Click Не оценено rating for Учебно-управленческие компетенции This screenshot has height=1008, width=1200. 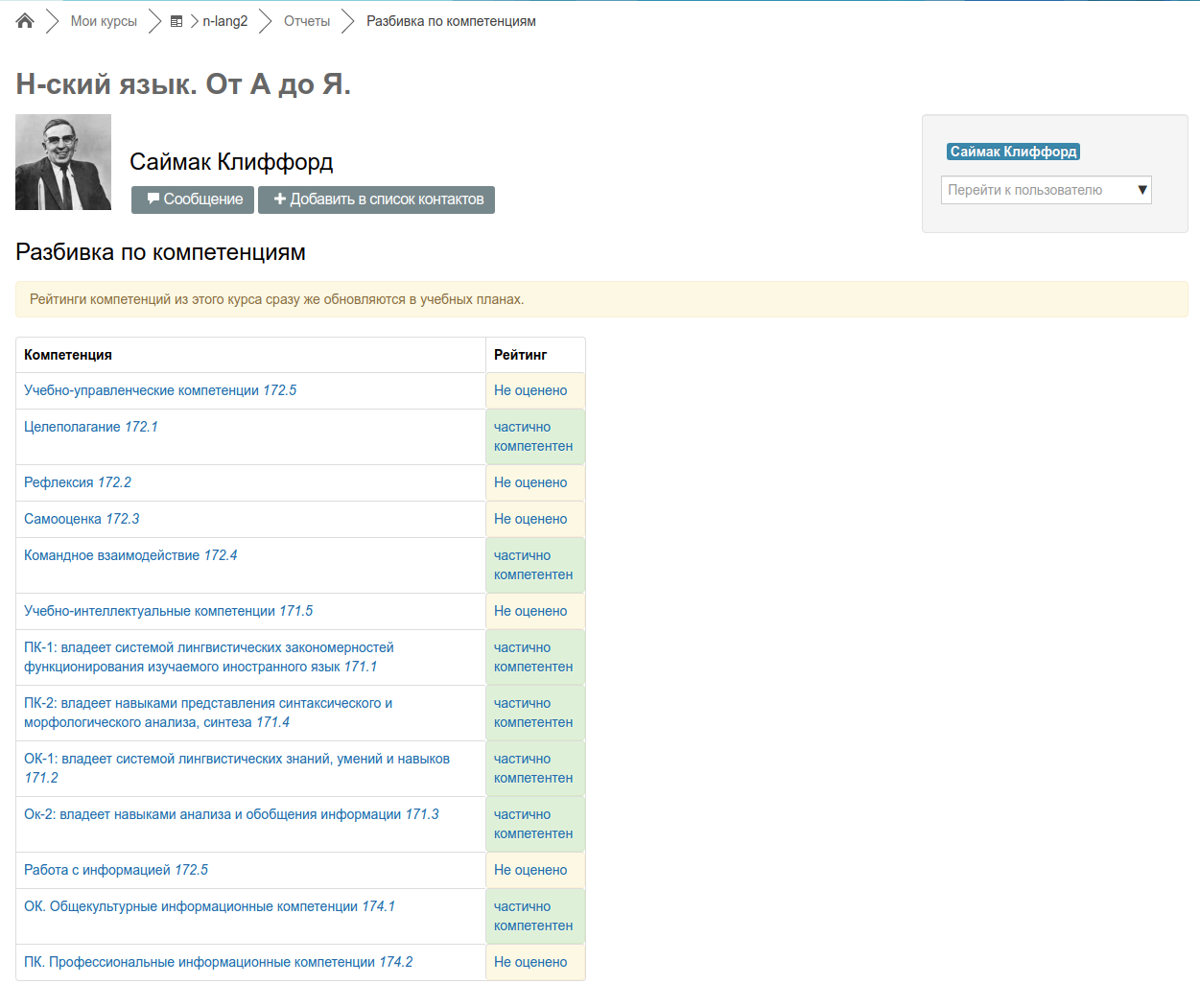click(530, 390)
